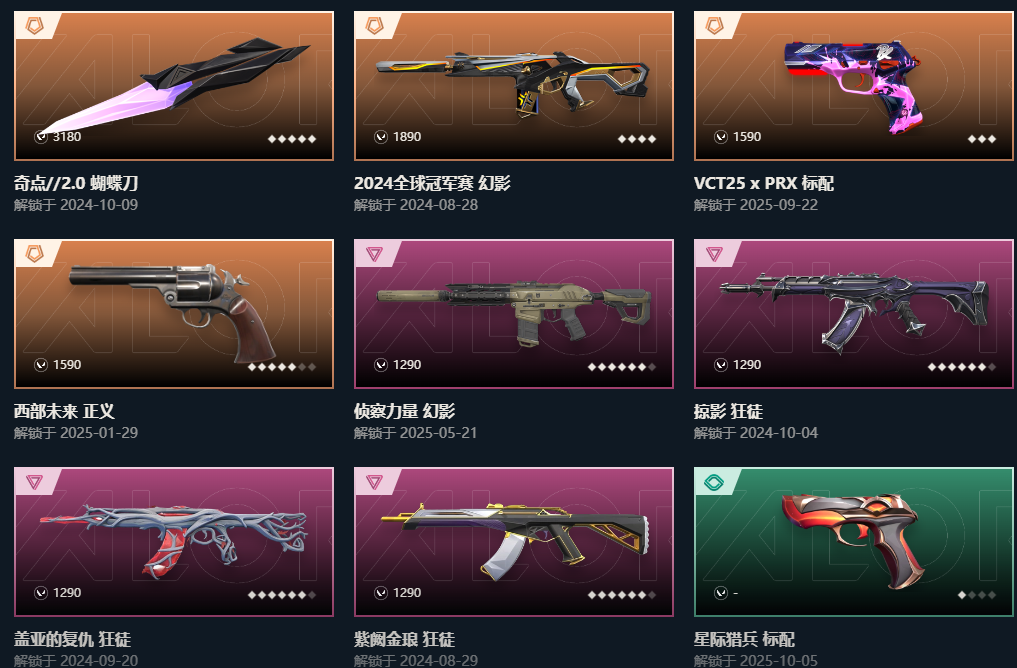Click the 1290 price on 盖亚的复仇 狂徒
Viewport: 1017px width, 668px height.
67,593
